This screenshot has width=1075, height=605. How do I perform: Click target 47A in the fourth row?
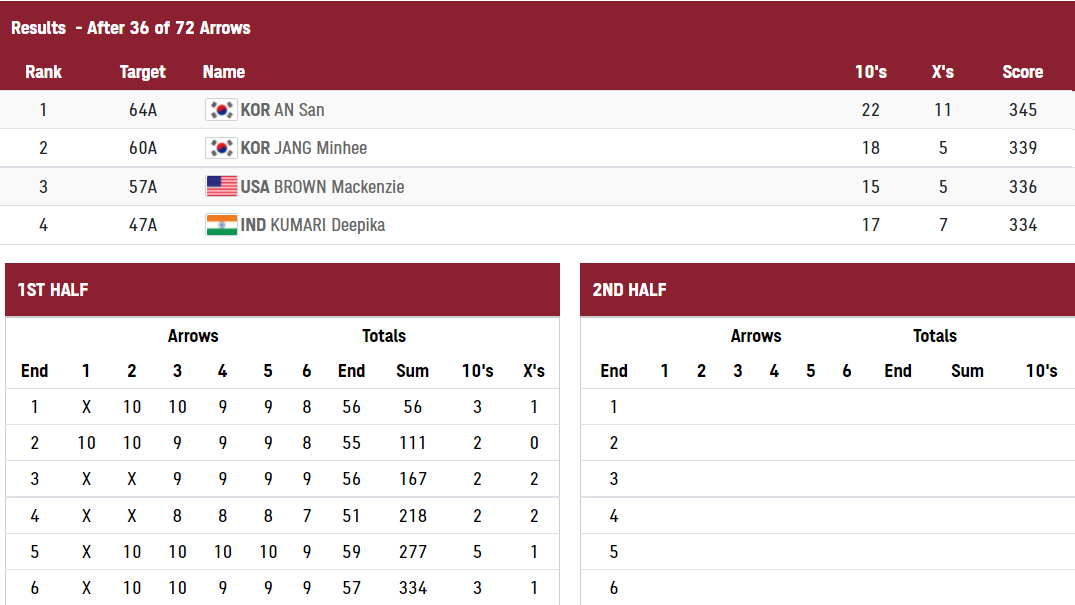[x=143, y=225]
